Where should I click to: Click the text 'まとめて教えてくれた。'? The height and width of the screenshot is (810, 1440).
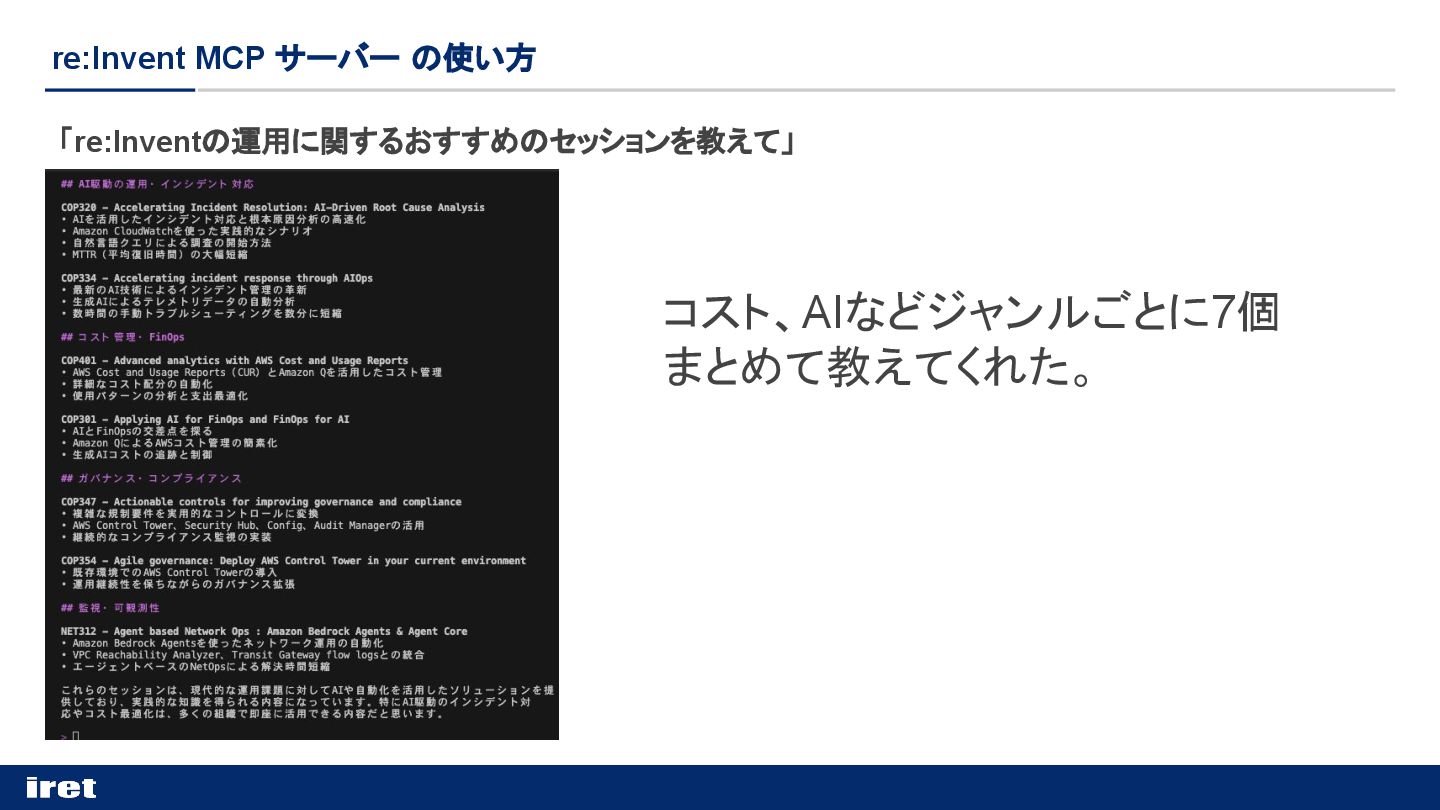coord(878,367)
